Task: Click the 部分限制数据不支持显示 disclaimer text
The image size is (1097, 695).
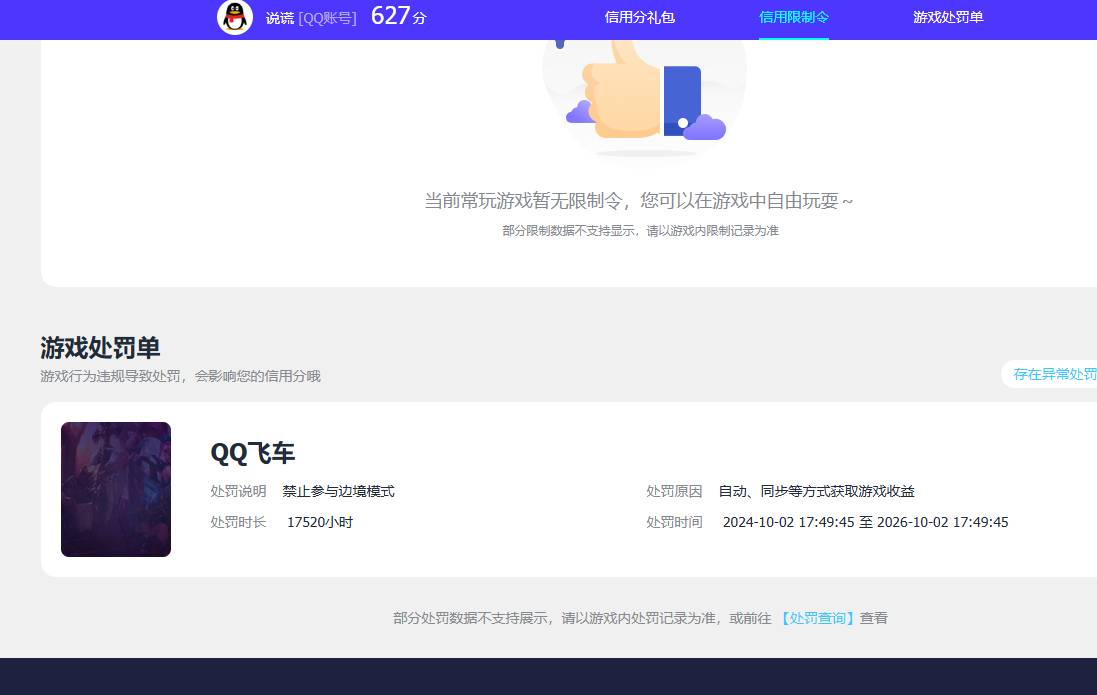Action: (x=640, y=230)
